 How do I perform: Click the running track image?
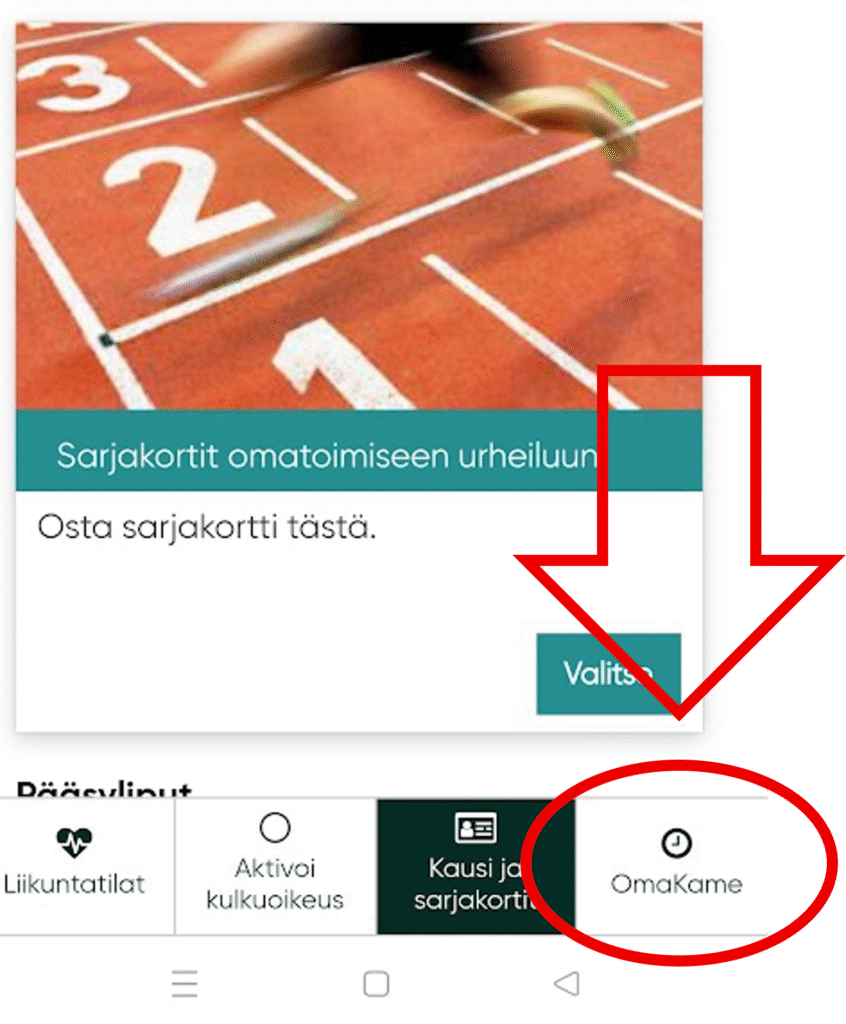[359, 216]
